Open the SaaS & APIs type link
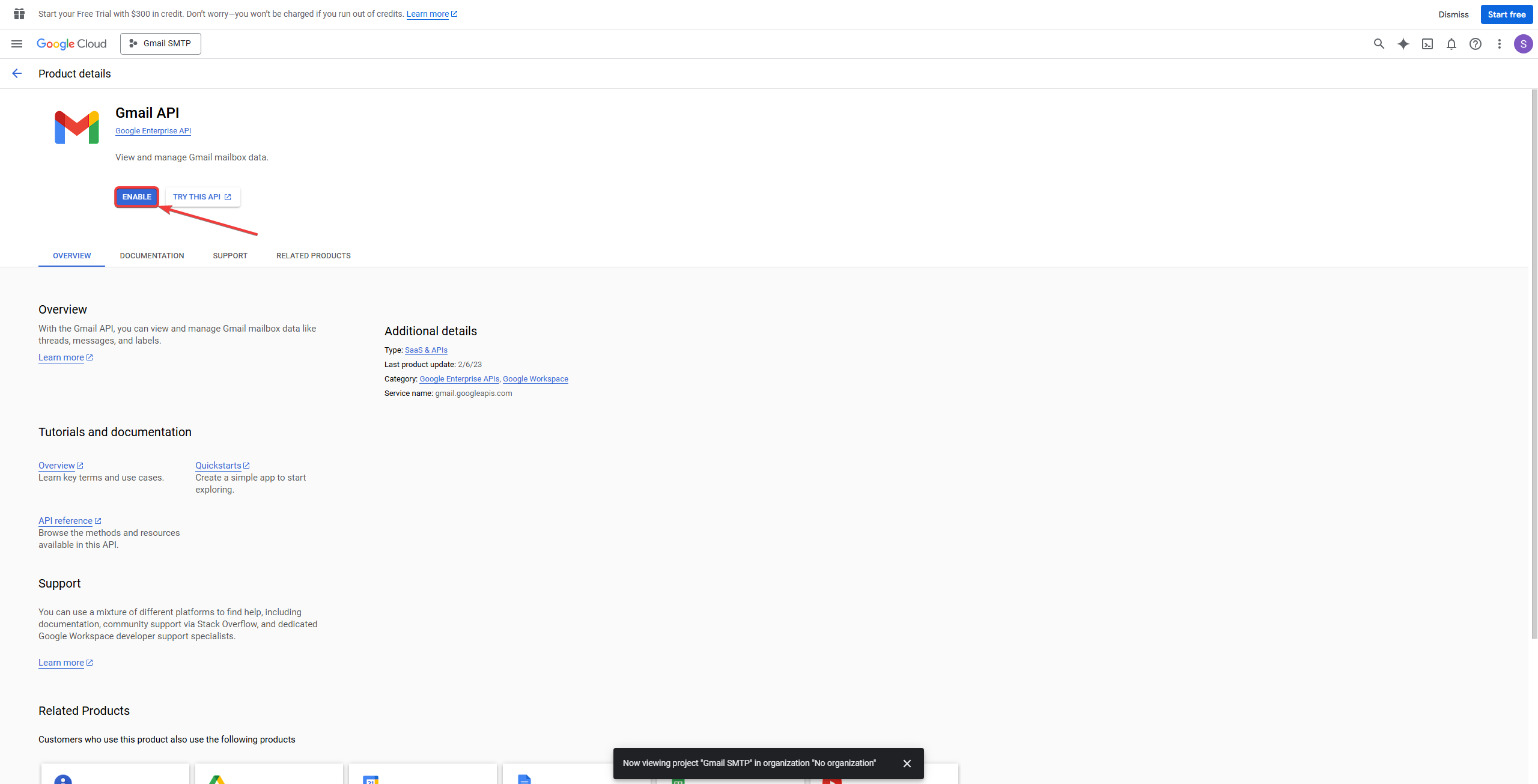This screenshot has width=1538, height=784. click(426, 350)
